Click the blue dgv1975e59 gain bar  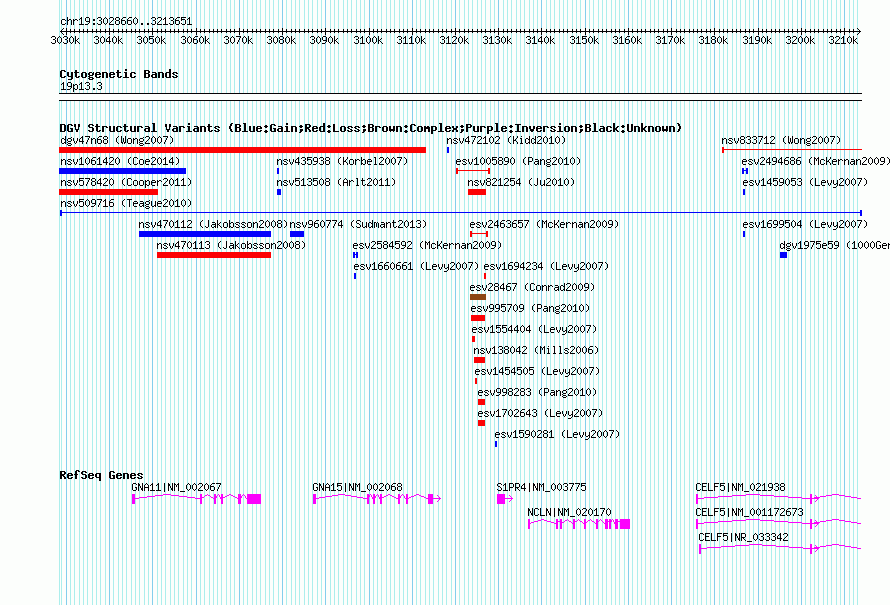(783, 255)
